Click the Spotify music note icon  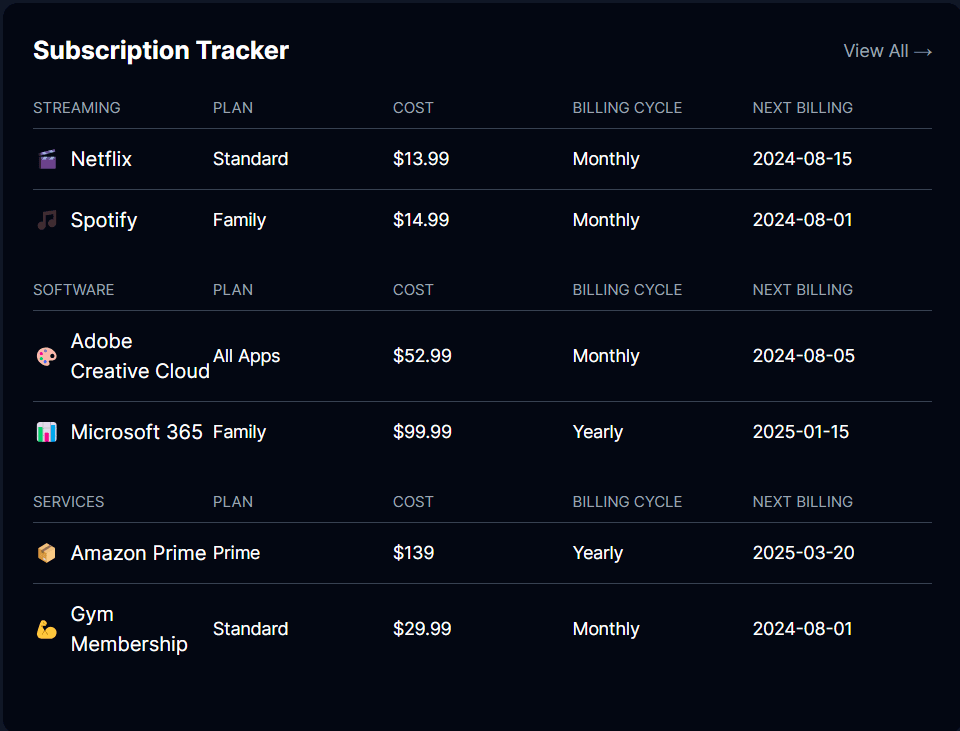click(45, 220)
